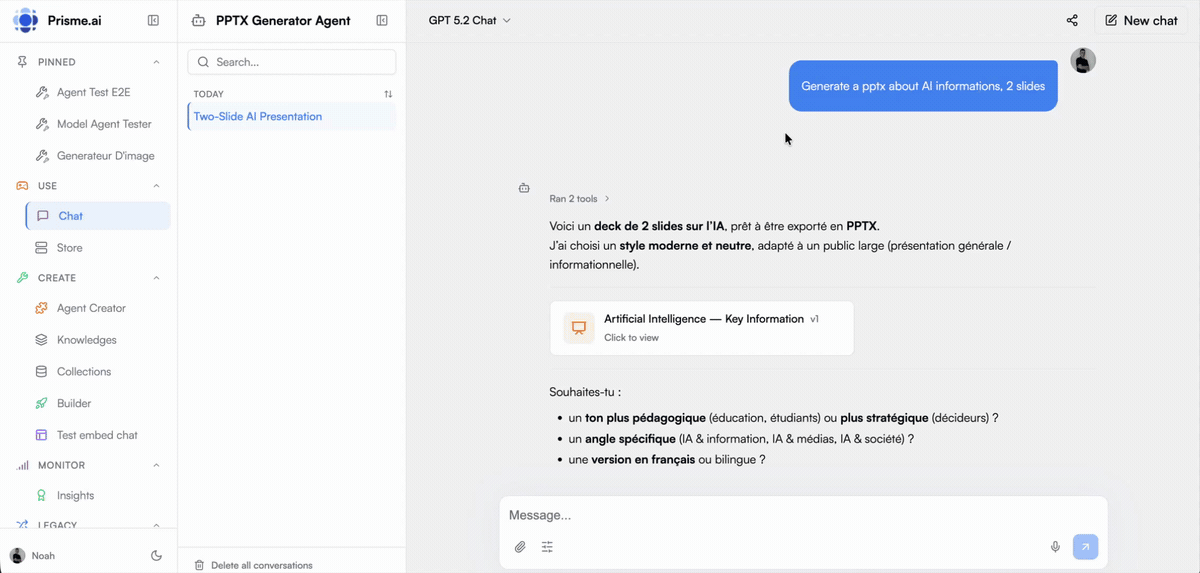Open Two-Slide AI Presentation conversation

coord(292,116)
